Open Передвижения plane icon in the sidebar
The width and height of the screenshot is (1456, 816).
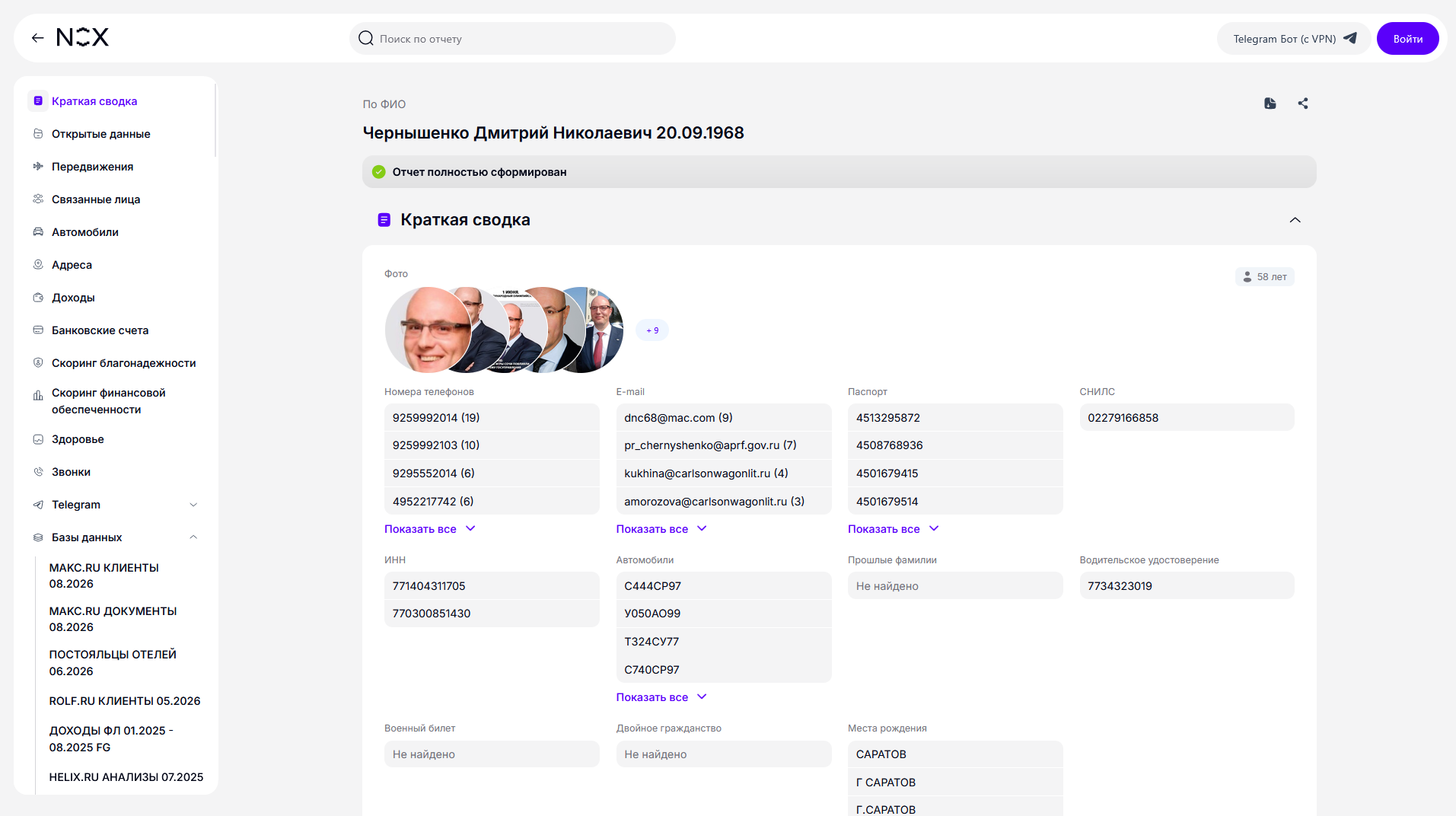(x=38, y=167)
